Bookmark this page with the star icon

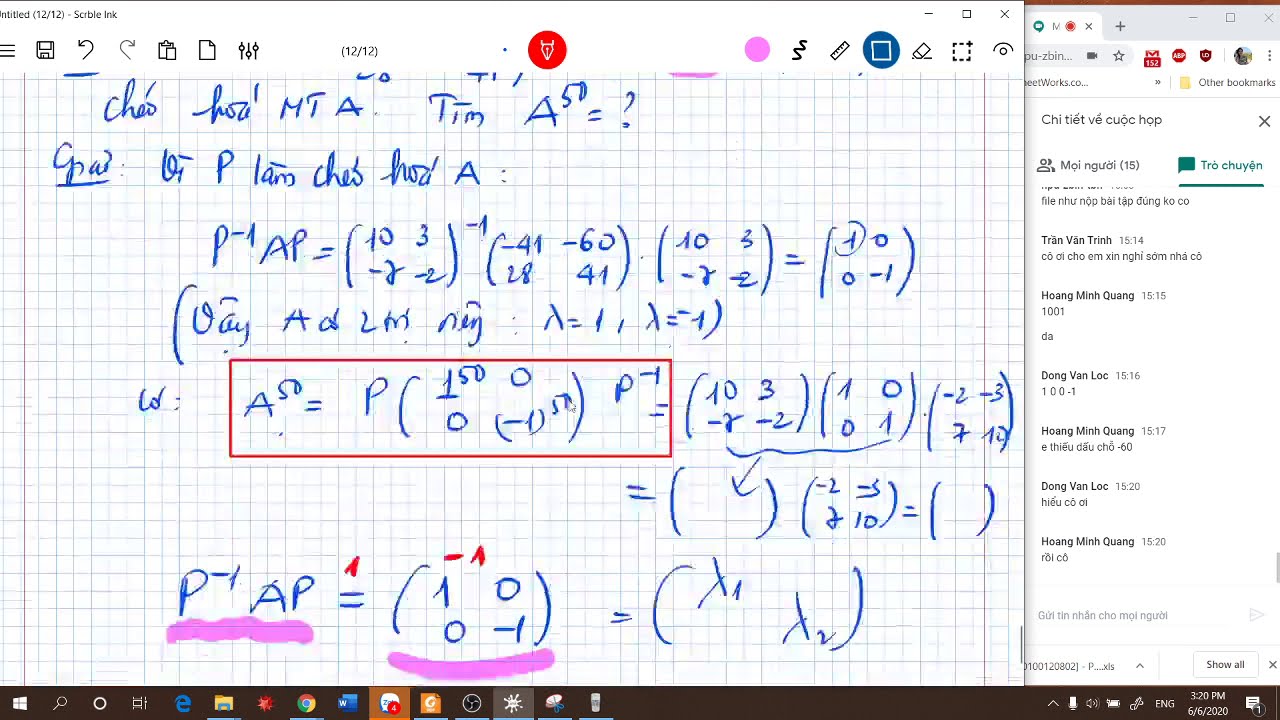click(x=1118, y=56)
